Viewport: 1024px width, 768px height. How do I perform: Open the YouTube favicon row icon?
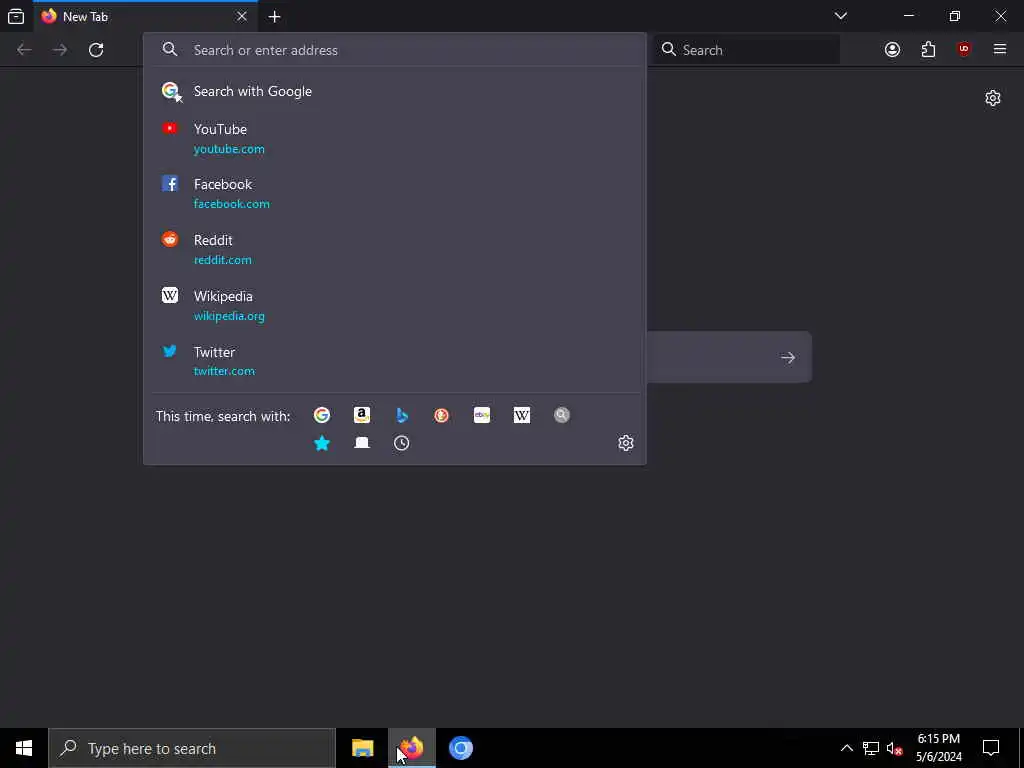click(170, 129)
